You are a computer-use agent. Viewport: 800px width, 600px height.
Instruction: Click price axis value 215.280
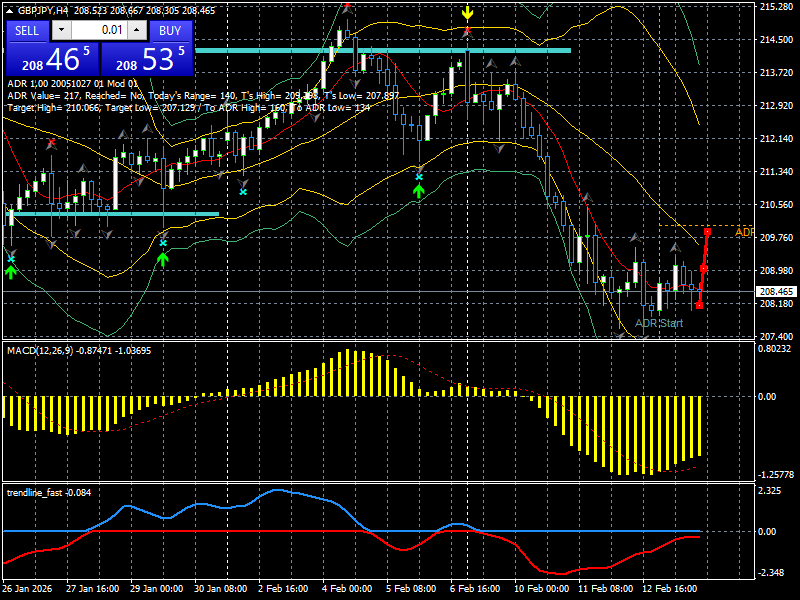[x=776, y=7]
